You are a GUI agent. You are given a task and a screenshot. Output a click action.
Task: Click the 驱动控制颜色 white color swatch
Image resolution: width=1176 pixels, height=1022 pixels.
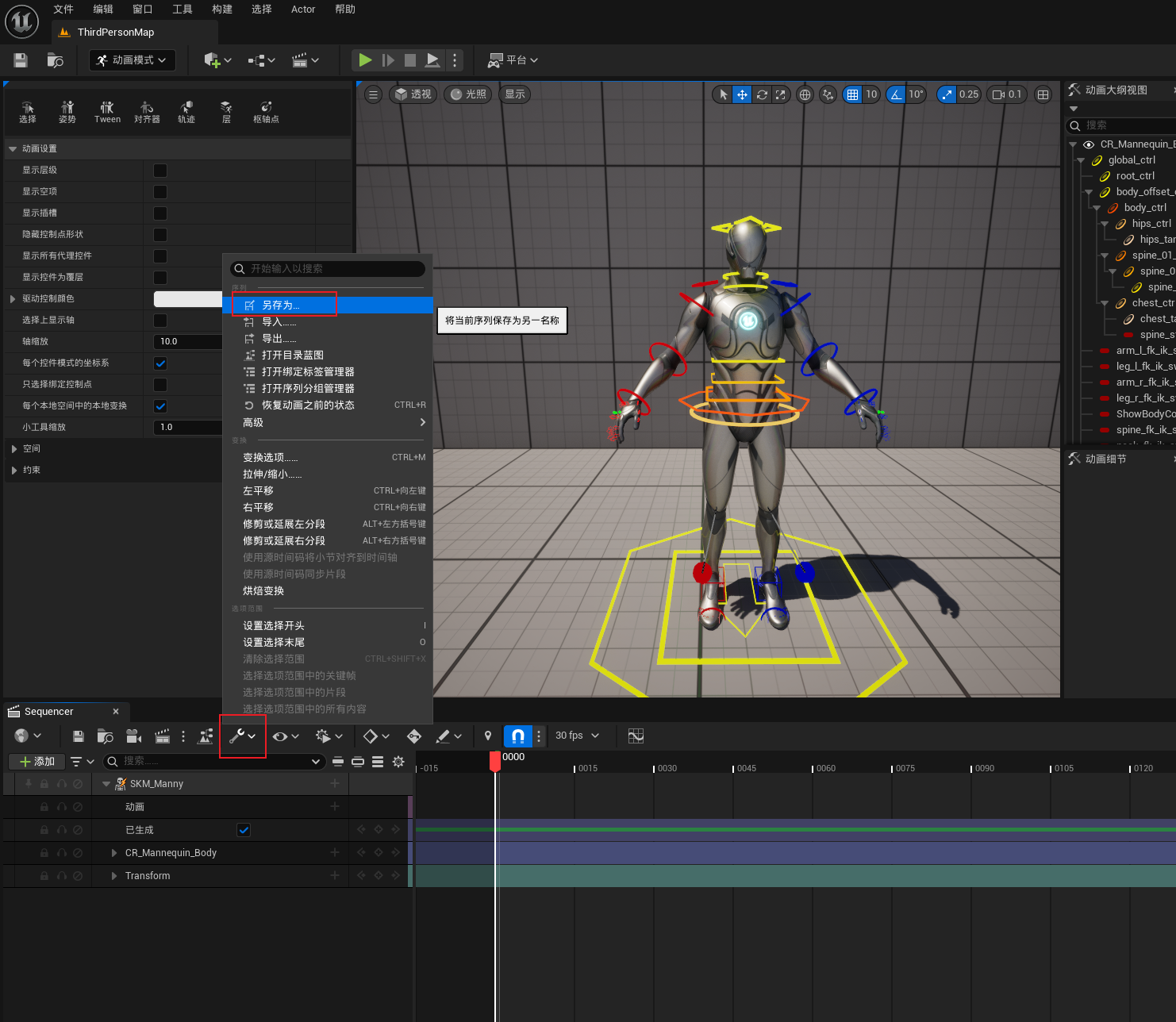click(x=187, y=299)
